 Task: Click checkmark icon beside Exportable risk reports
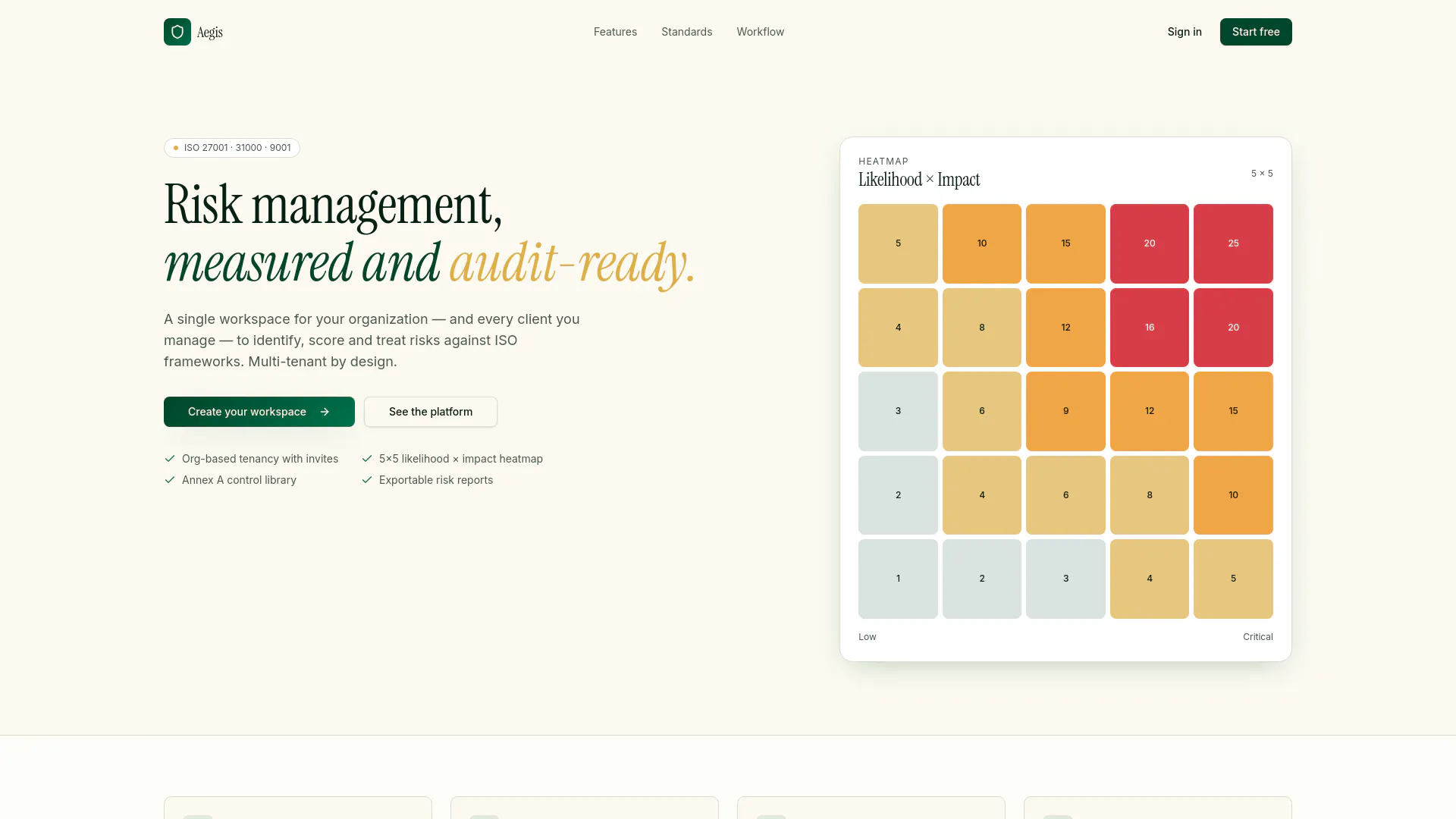coord(367,480)
